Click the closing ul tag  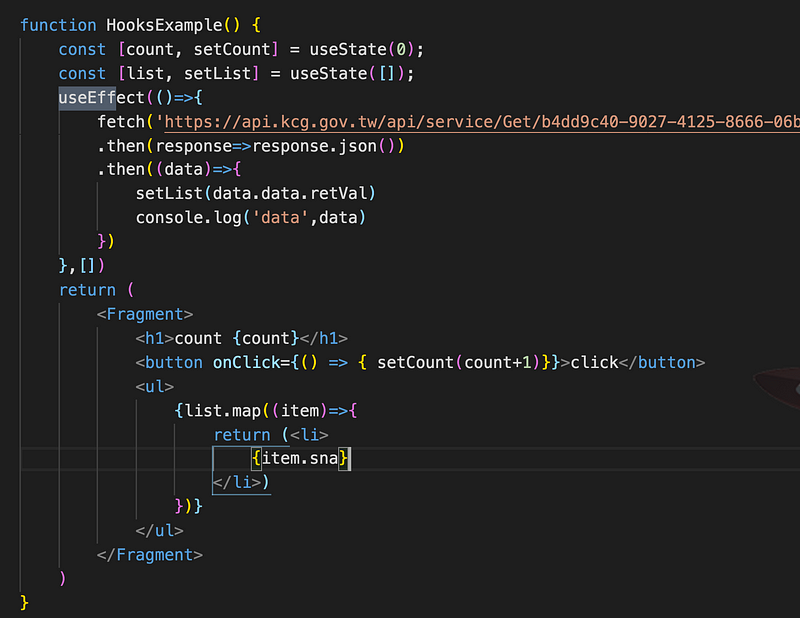tap(159, 530)
